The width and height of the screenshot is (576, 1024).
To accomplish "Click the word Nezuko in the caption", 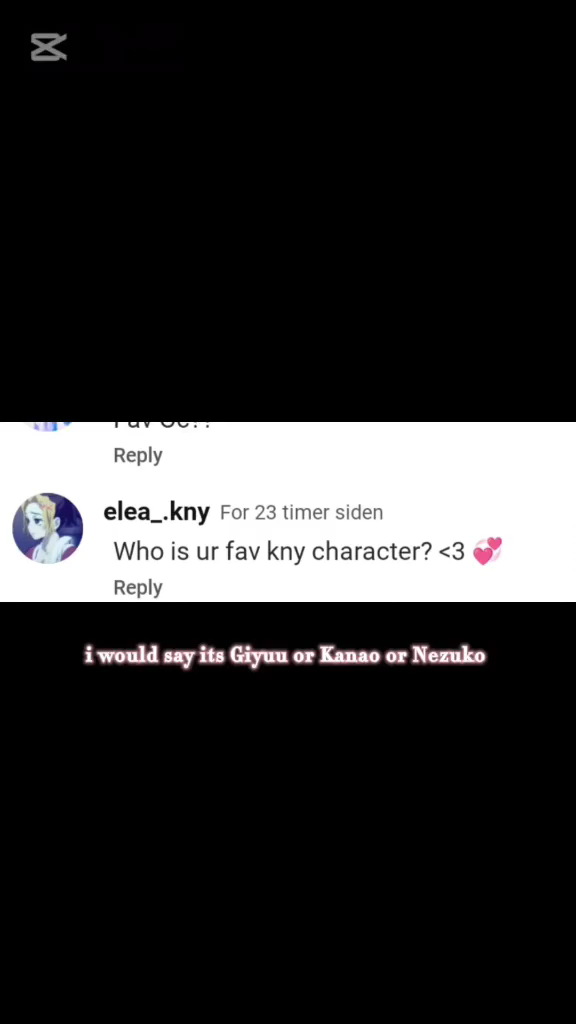I will (449, 655).
